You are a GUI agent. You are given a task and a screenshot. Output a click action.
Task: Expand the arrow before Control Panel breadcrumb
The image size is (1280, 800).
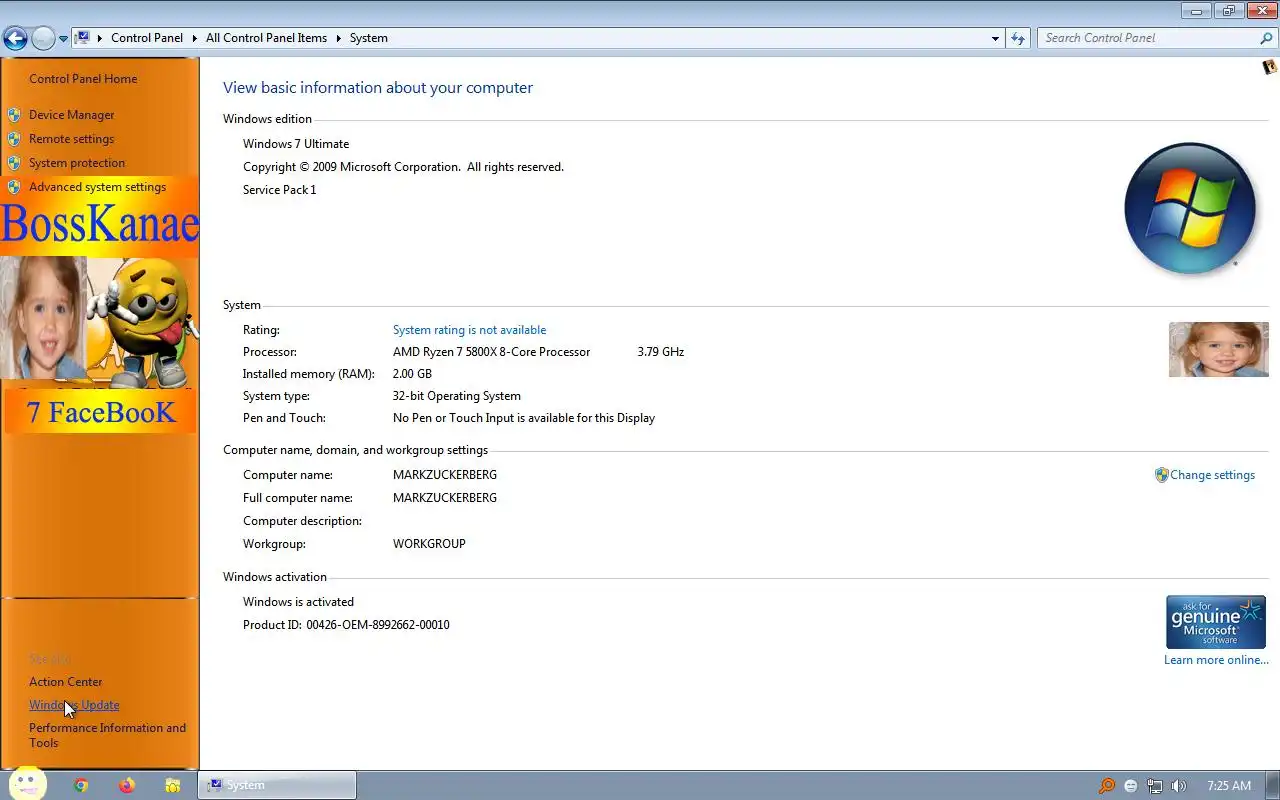click(x=99, y=38)
